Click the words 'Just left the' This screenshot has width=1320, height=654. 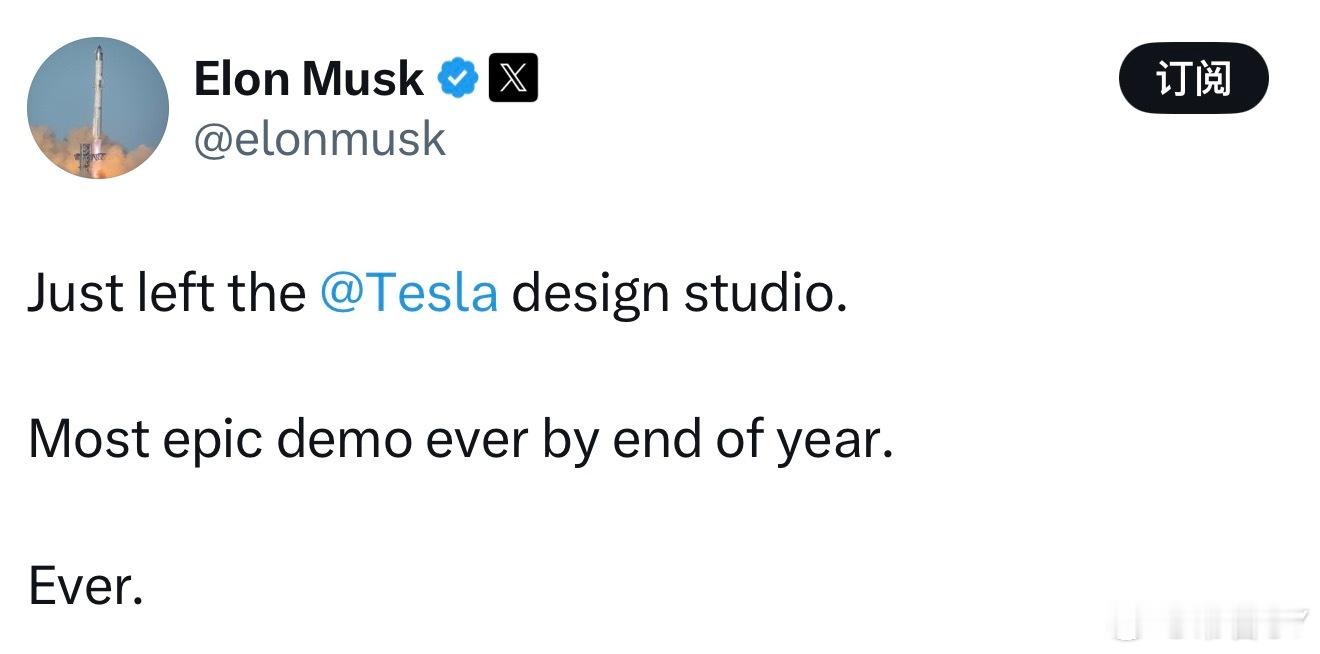click(x=167, y=293)
